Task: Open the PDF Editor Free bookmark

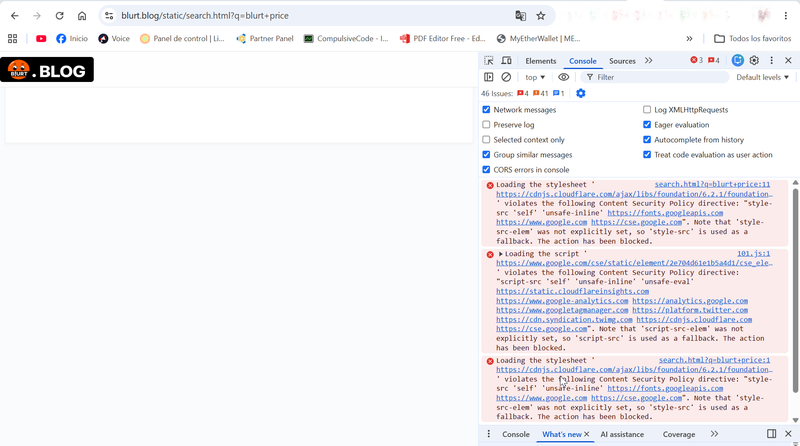Action: click(x=443, y=38)
